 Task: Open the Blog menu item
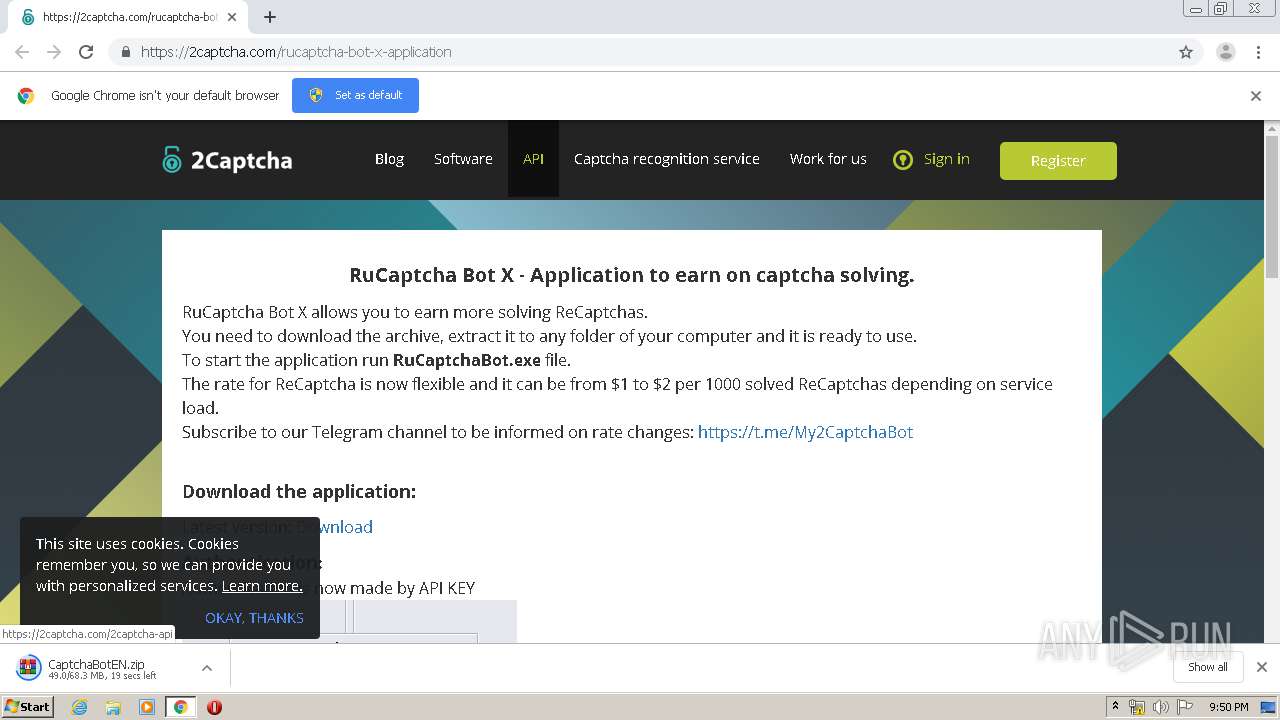tap(389, 159)
